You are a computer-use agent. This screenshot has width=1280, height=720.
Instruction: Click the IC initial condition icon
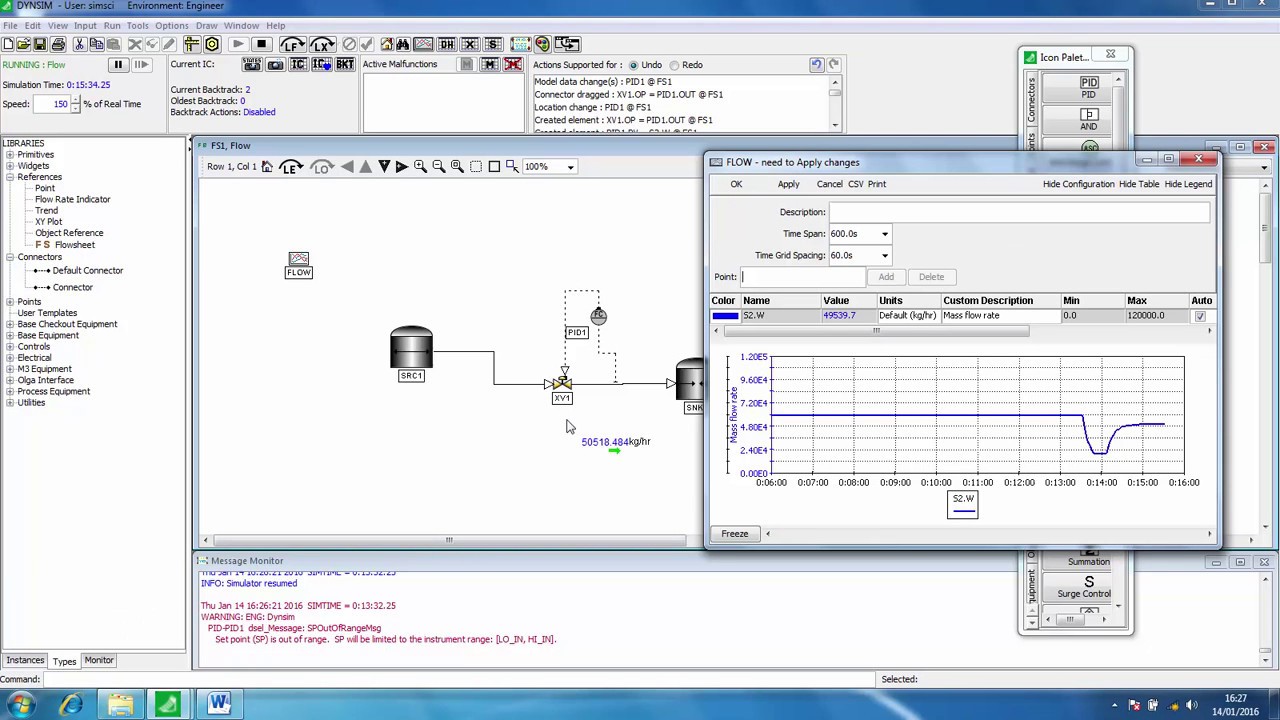298,65
